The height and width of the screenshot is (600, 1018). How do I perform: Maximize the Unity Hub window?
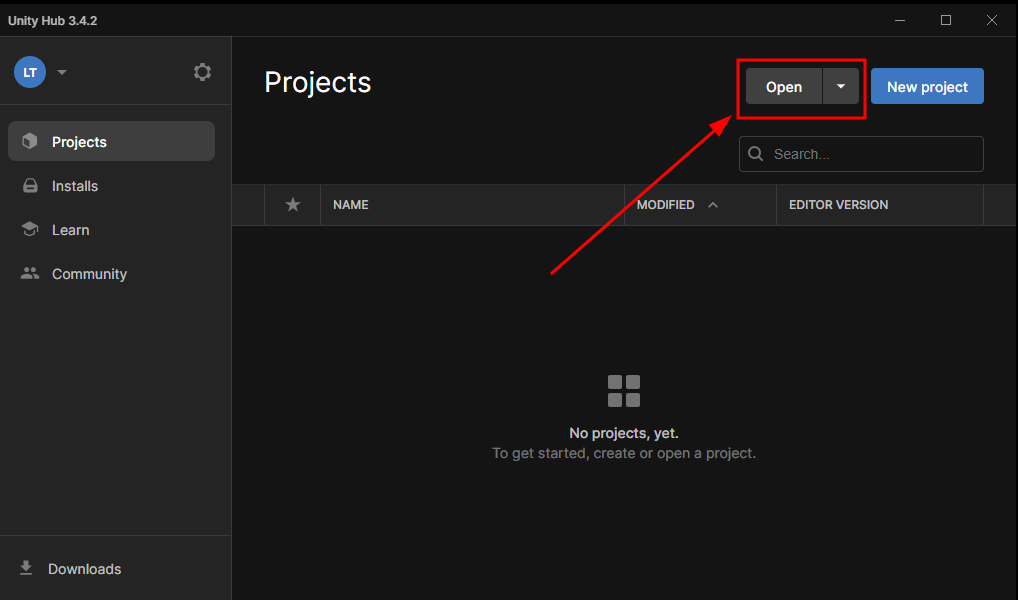[x=946, y=20]
